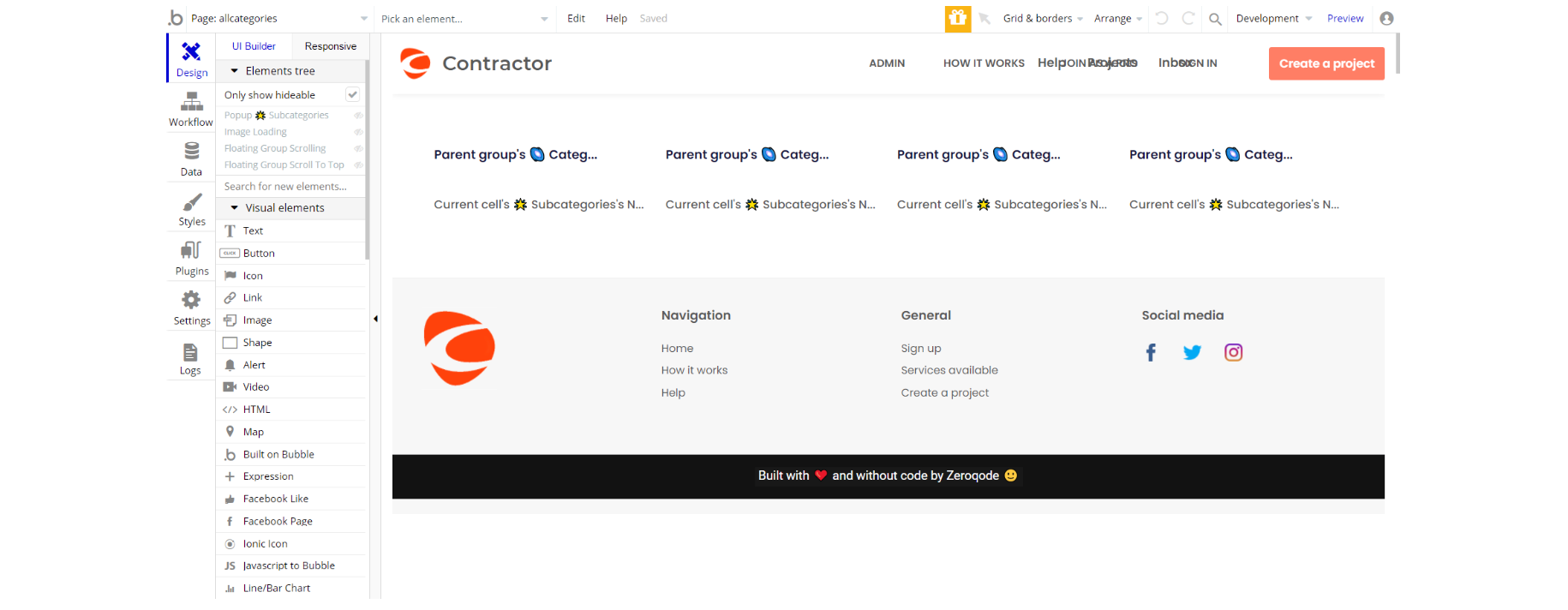Screen dimensions: 1568x610
Task: Open the Styles tab
Action: 191,209
